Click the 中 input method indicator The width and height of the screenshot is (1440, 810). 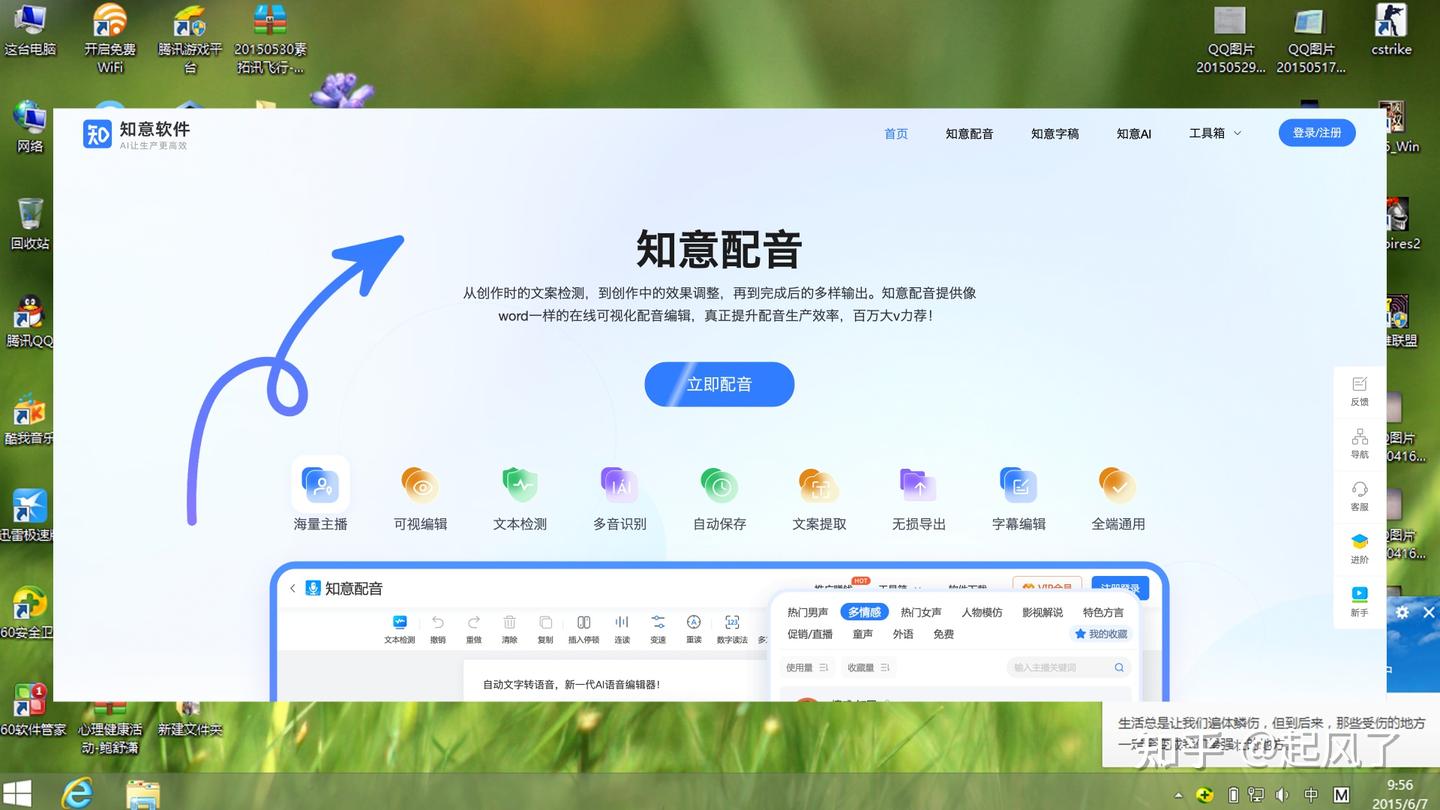(x=1311, y=795)
